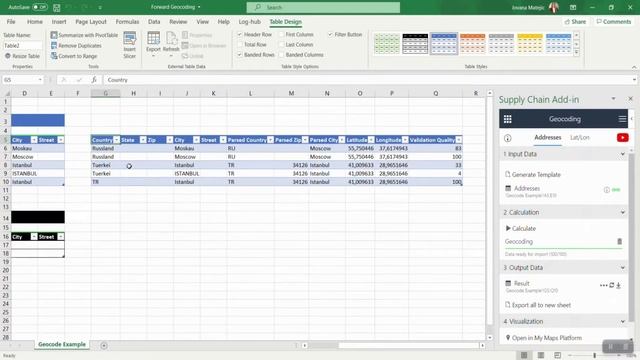The height and width of the screenshot is (360, 640).
Task: Switch to Normal view in status bar
Action: point(524,355)
